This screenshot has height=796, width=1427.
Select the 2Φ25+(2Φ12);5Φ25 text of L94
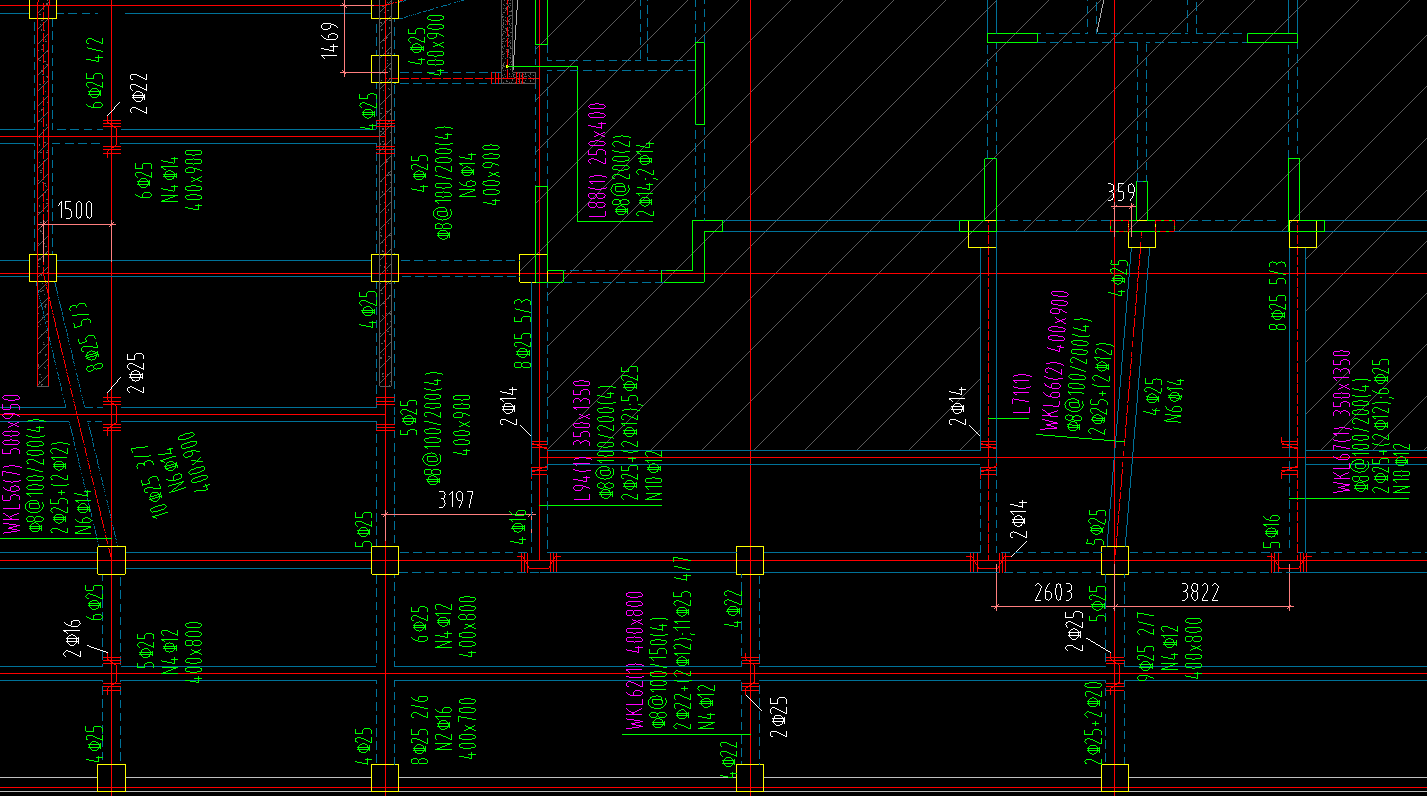[x=630, y=432]
